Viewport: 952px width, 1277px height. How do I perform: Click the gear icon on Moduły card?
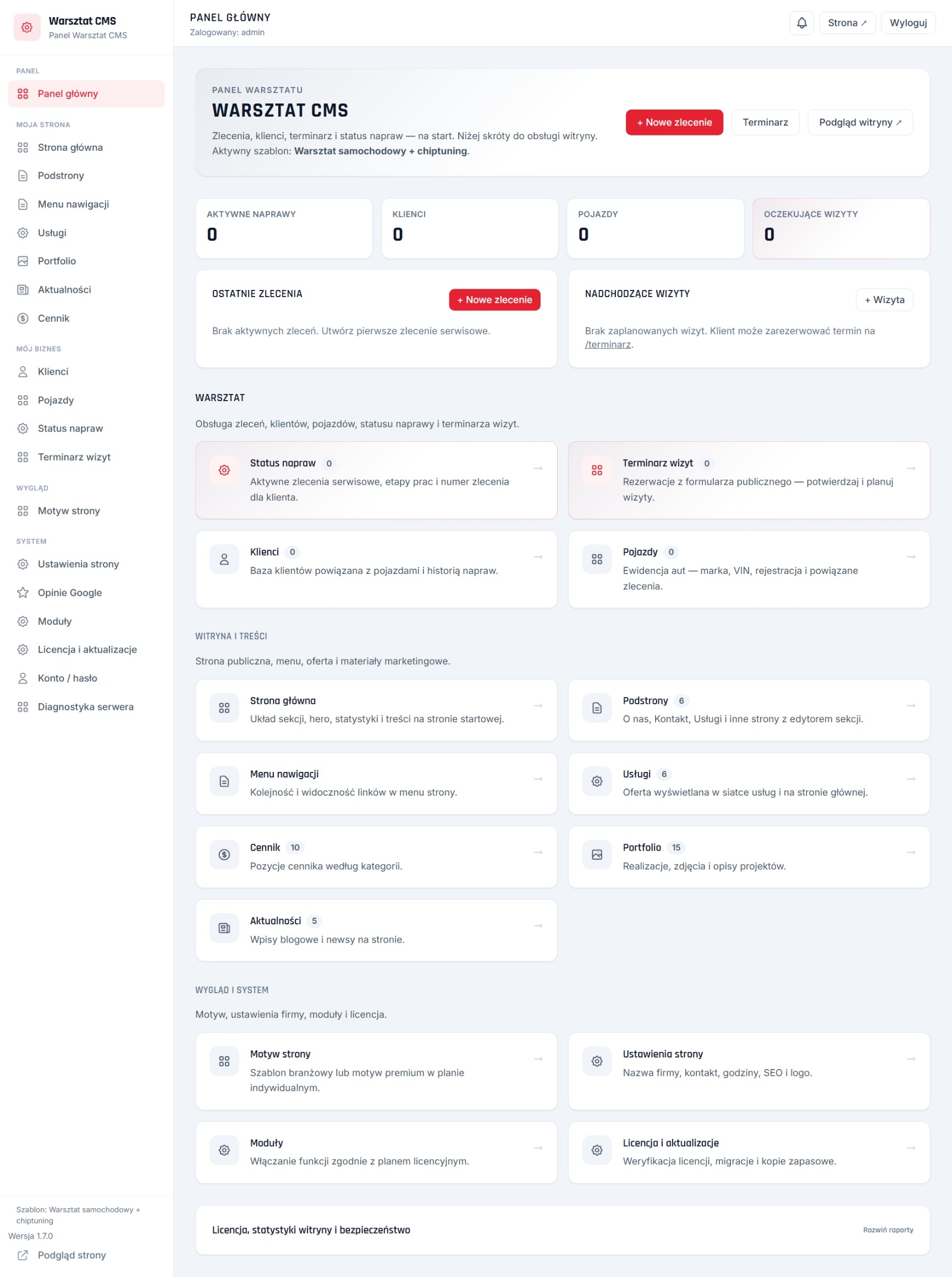[x=224, y=1150]
